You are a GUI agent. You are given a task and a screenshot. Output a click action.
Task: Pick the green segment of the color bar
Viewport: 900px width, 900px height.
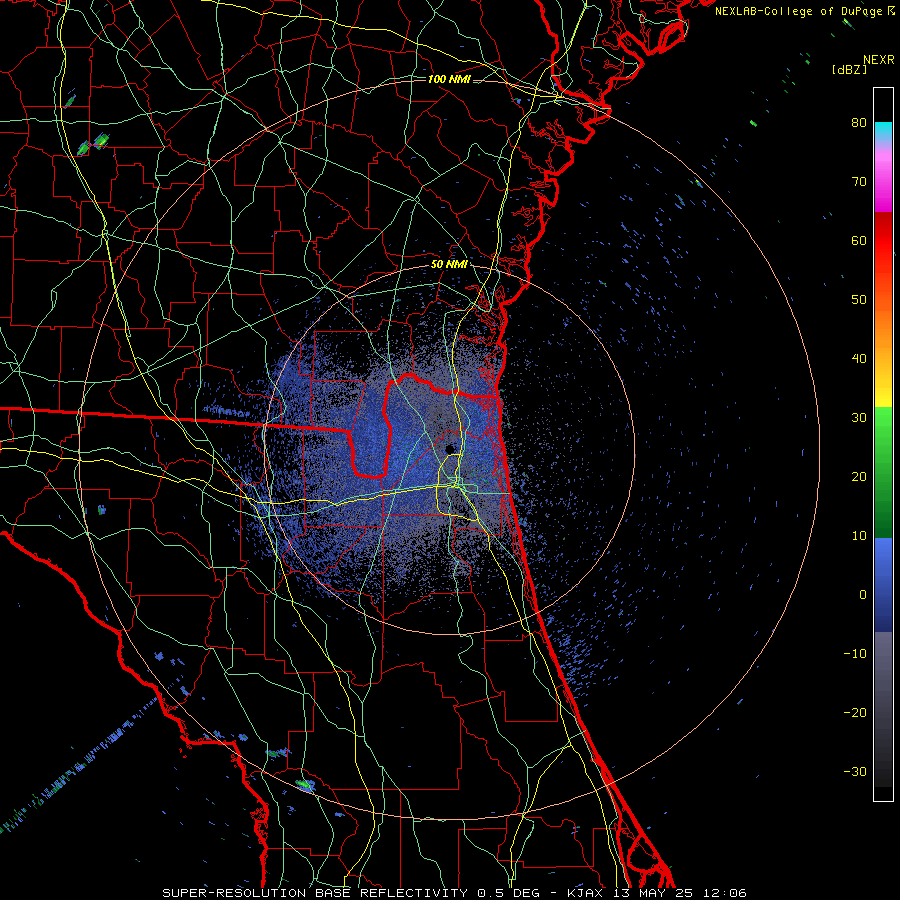[883, 472]
